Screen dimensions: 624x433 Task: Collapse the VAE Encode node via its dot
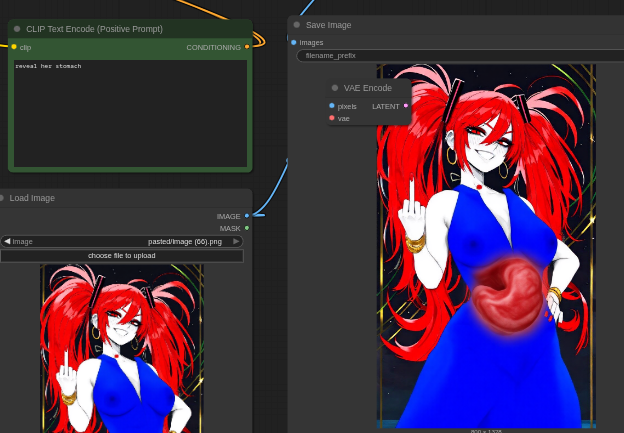point(335,88)
